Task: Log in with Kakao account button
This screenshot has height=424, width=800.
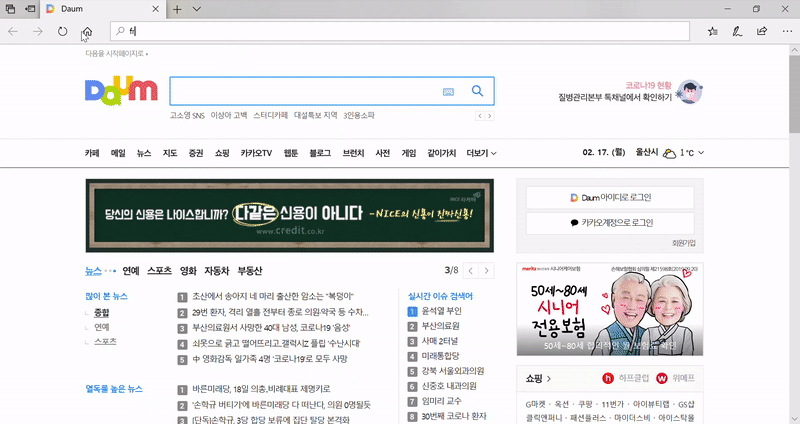Action: click(x=610, y=222)
